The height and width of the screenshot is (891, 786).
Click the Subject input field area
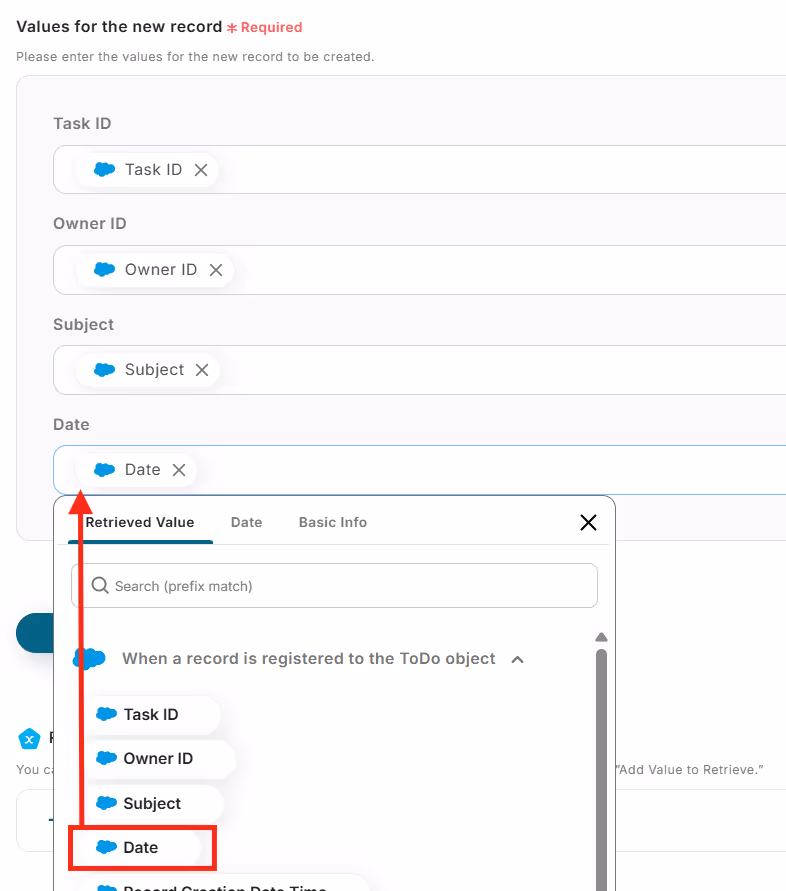point(419,370)
